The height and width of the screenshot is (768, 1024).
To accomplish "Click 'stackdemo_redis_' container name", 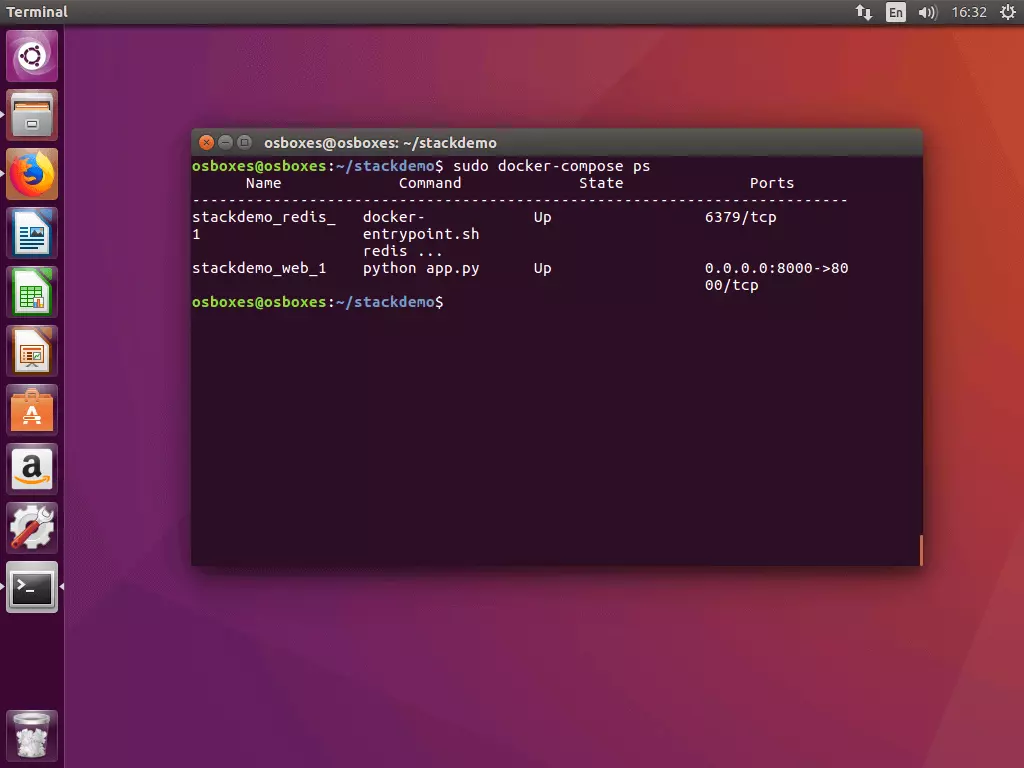I will pos(264,217).
